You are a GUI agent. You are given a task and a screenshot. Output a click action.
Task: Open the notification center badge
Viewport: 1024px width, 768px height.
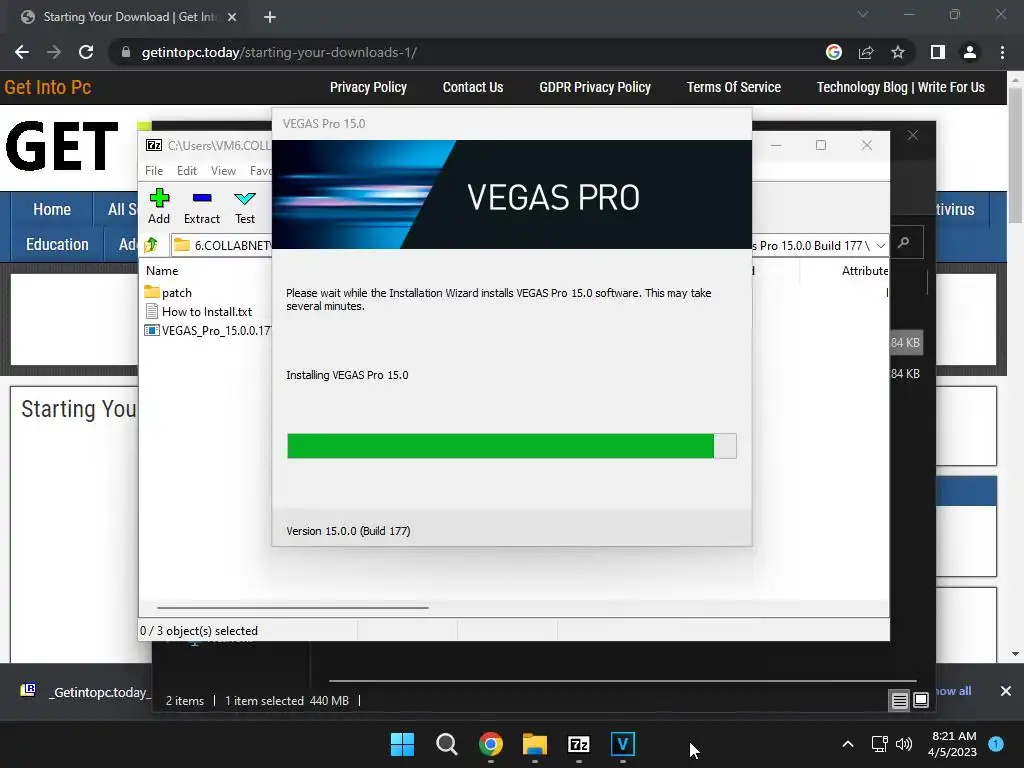(996, 744)
